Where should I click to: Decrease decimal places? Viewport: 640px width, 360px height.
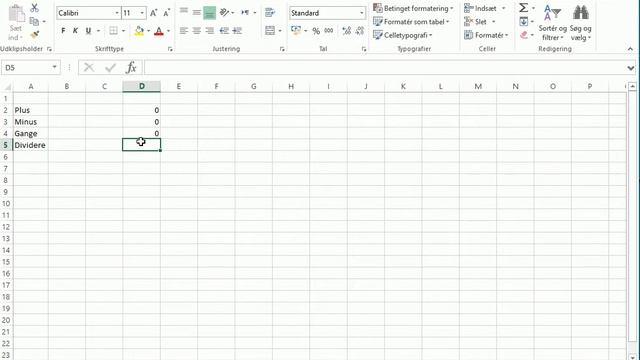tap(360, 31)
